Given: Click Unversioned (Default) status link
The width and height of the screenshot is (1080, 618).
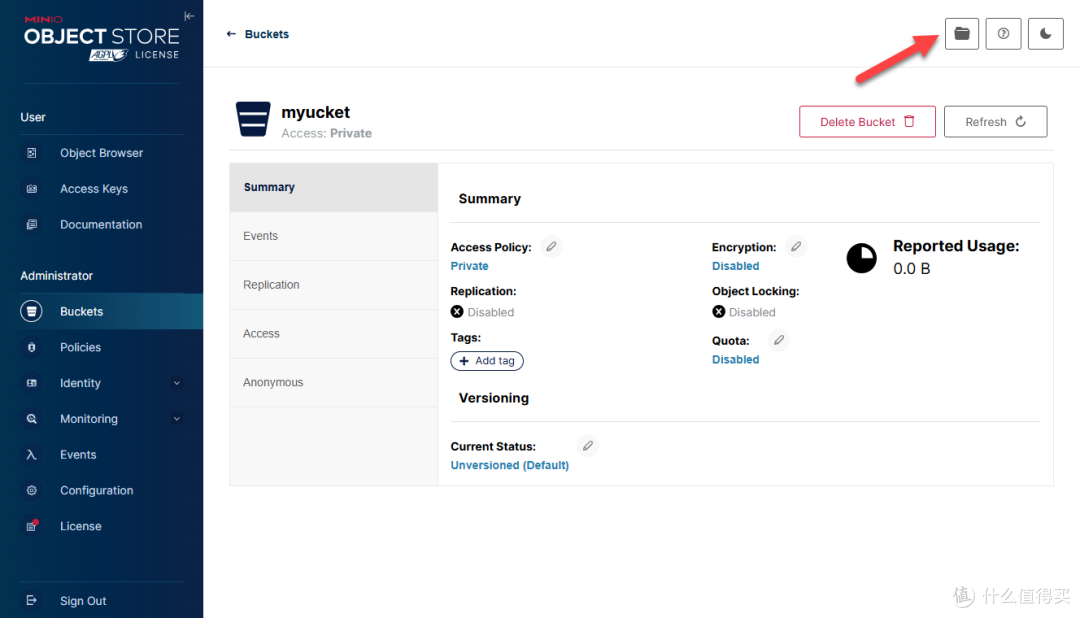Looking at the screenshot, I should pyautogui.click(x=510, y=466).
